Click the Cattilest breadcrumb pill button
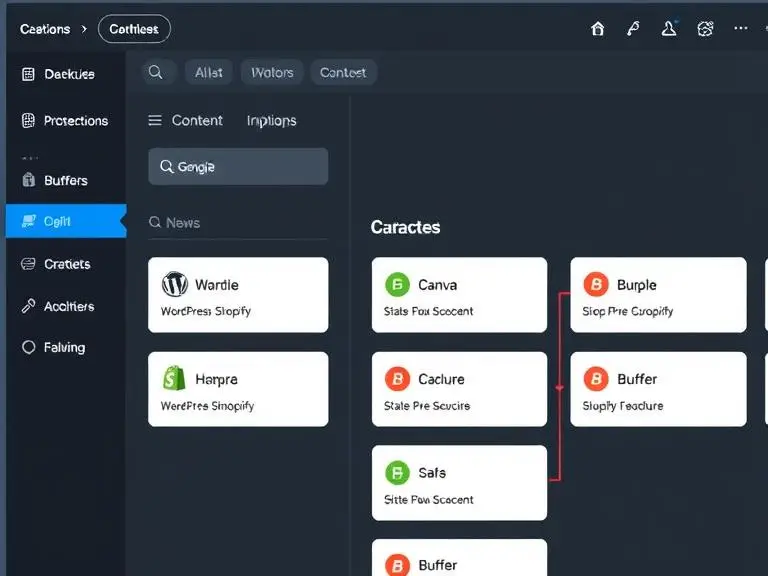768x576 pixels. [x=134, y=29]
